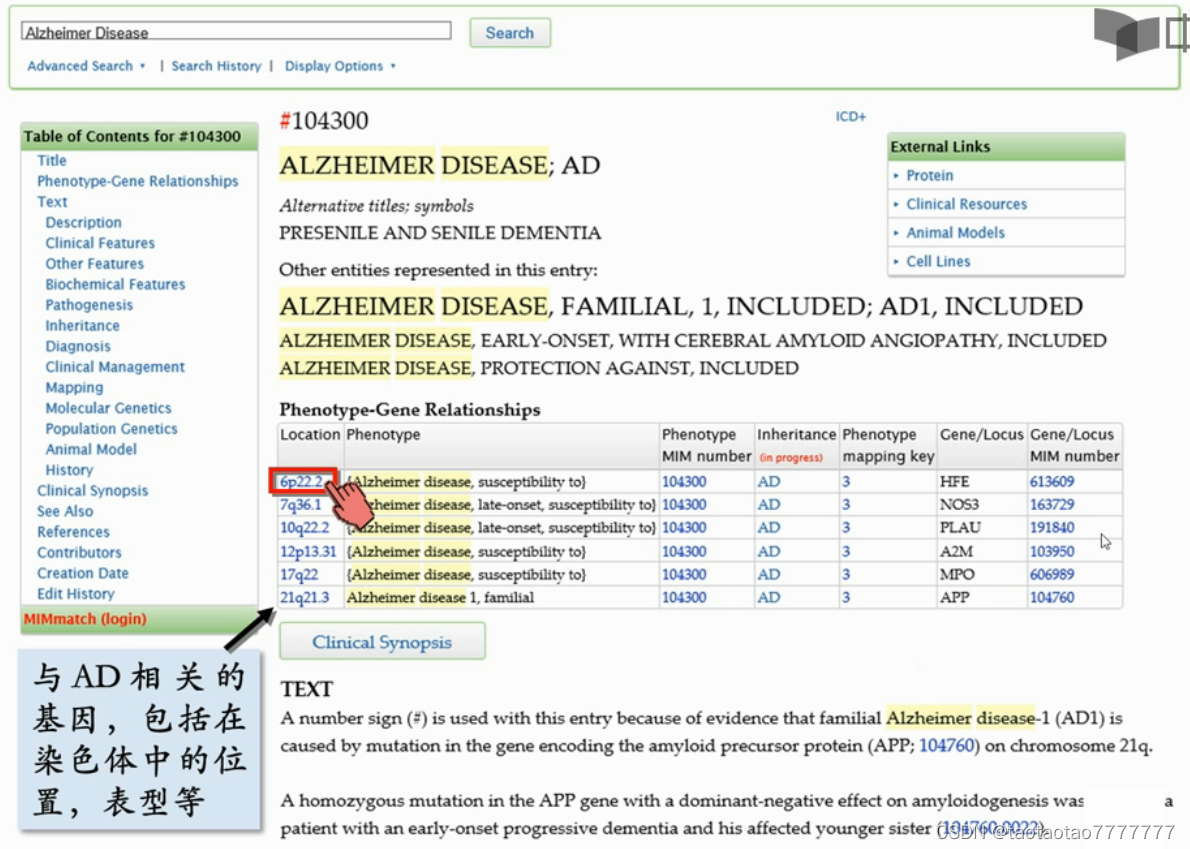Open gene MIM number 163729
Image resolution: width=1190 pixels, height=849 pixels.
(x=1052, y=505)
